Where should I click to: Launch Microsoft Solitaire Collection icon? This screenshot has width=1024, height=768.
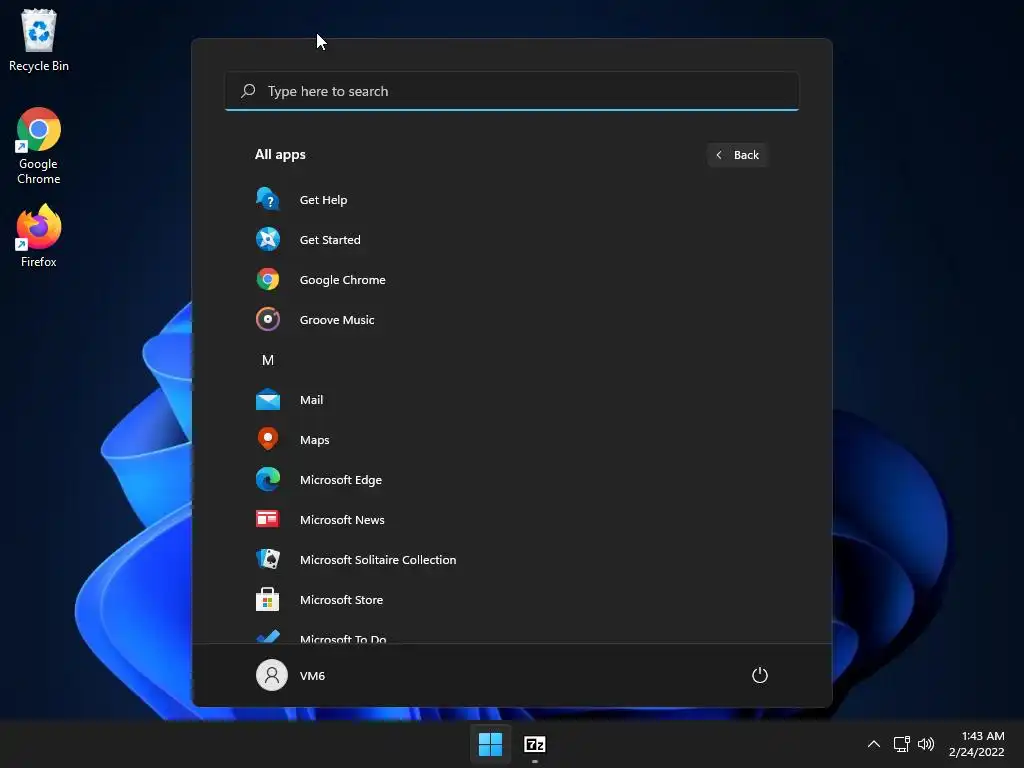pos(268,559)
